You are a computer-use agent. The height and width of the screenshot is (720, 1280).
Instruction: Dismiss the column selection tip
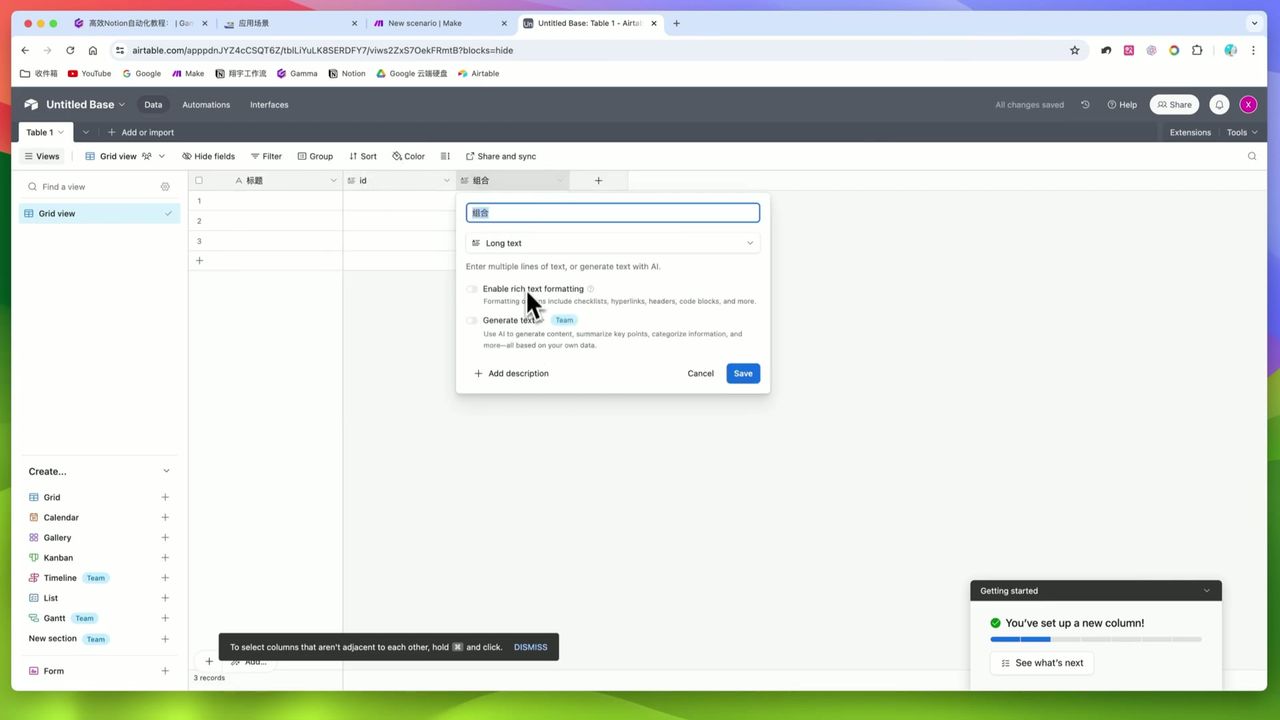(530, 647)
